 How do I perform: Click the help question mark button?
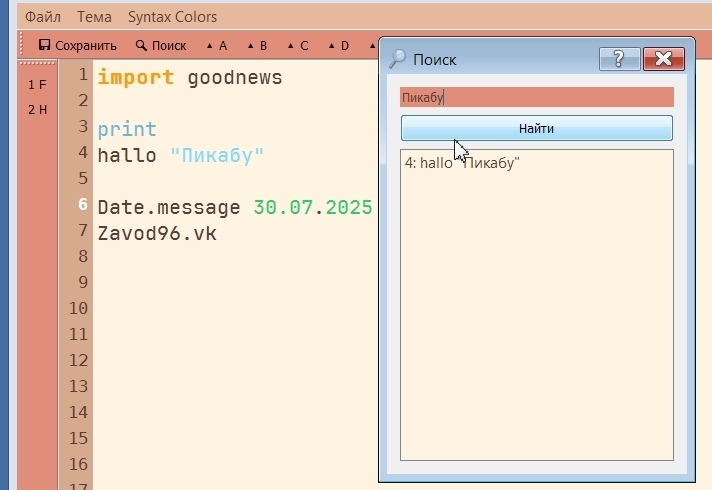pos(619,59)
